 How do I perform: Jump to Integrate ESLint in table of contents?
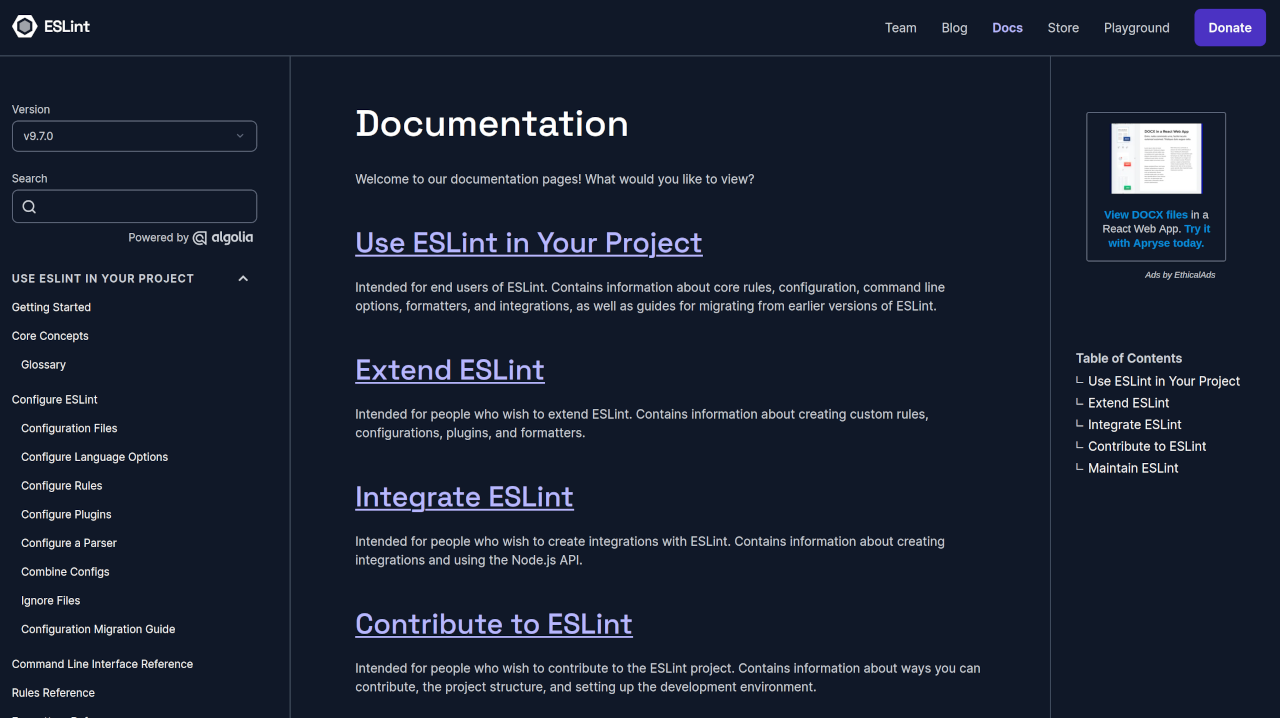point(1135,425)
